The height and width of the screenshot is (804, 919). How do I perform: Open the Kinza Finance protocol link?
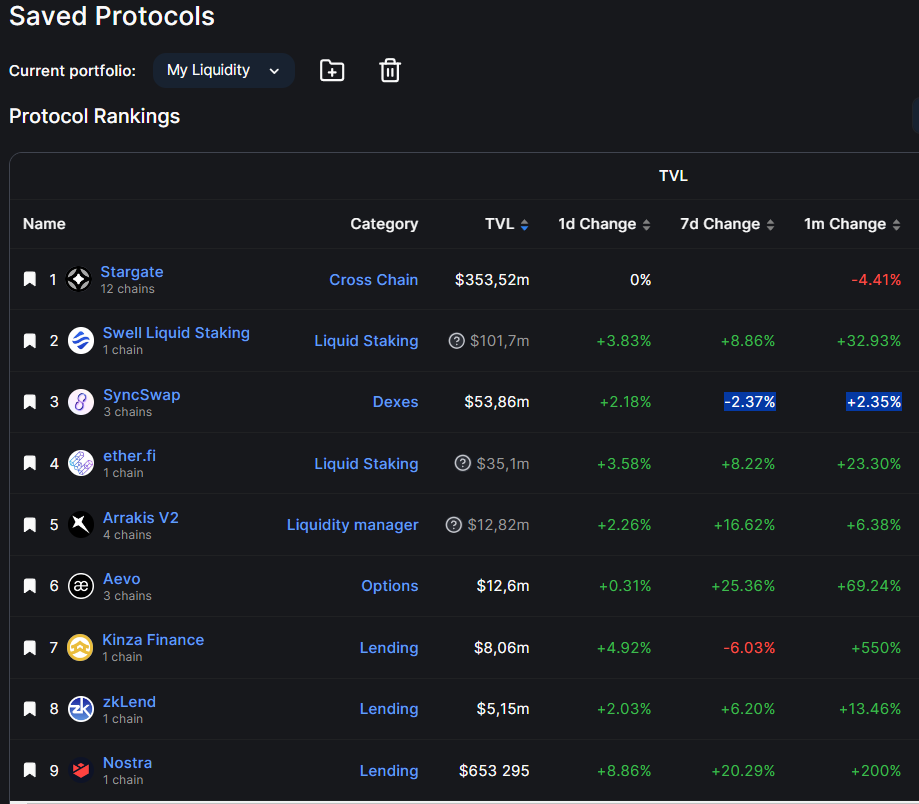pyautogui.click(x=153, y=640)
